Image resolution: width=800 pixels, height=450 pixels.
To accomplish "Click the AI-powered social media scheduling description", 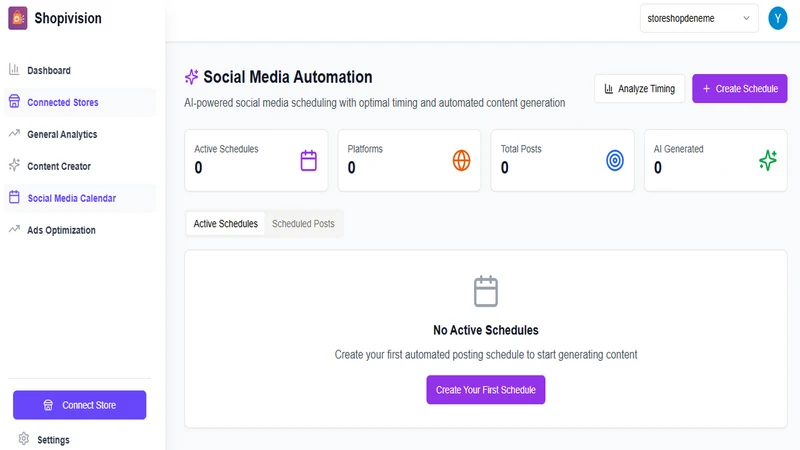I will coord(374,103).
